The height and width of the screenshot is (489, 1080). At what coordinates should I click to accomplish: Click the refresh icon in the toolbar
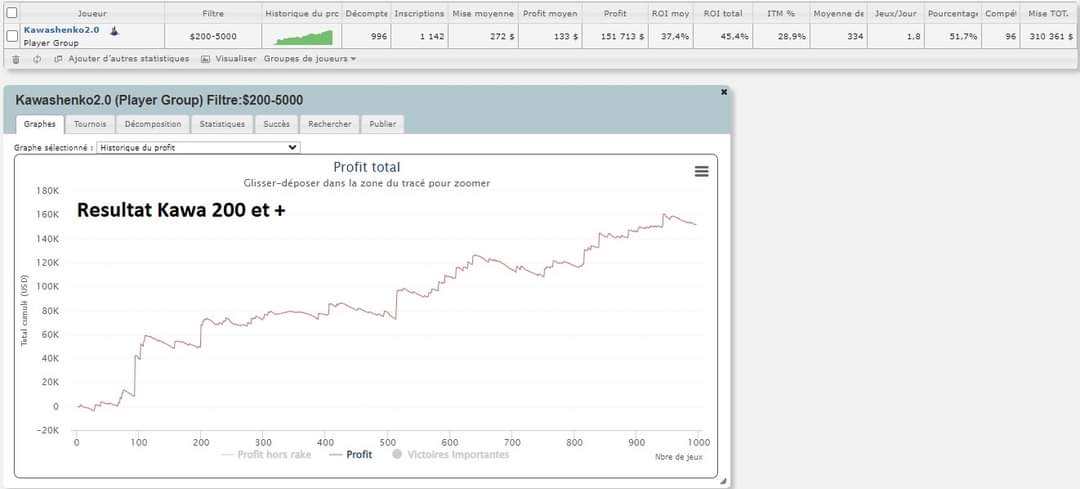click(x=37, y=59)
